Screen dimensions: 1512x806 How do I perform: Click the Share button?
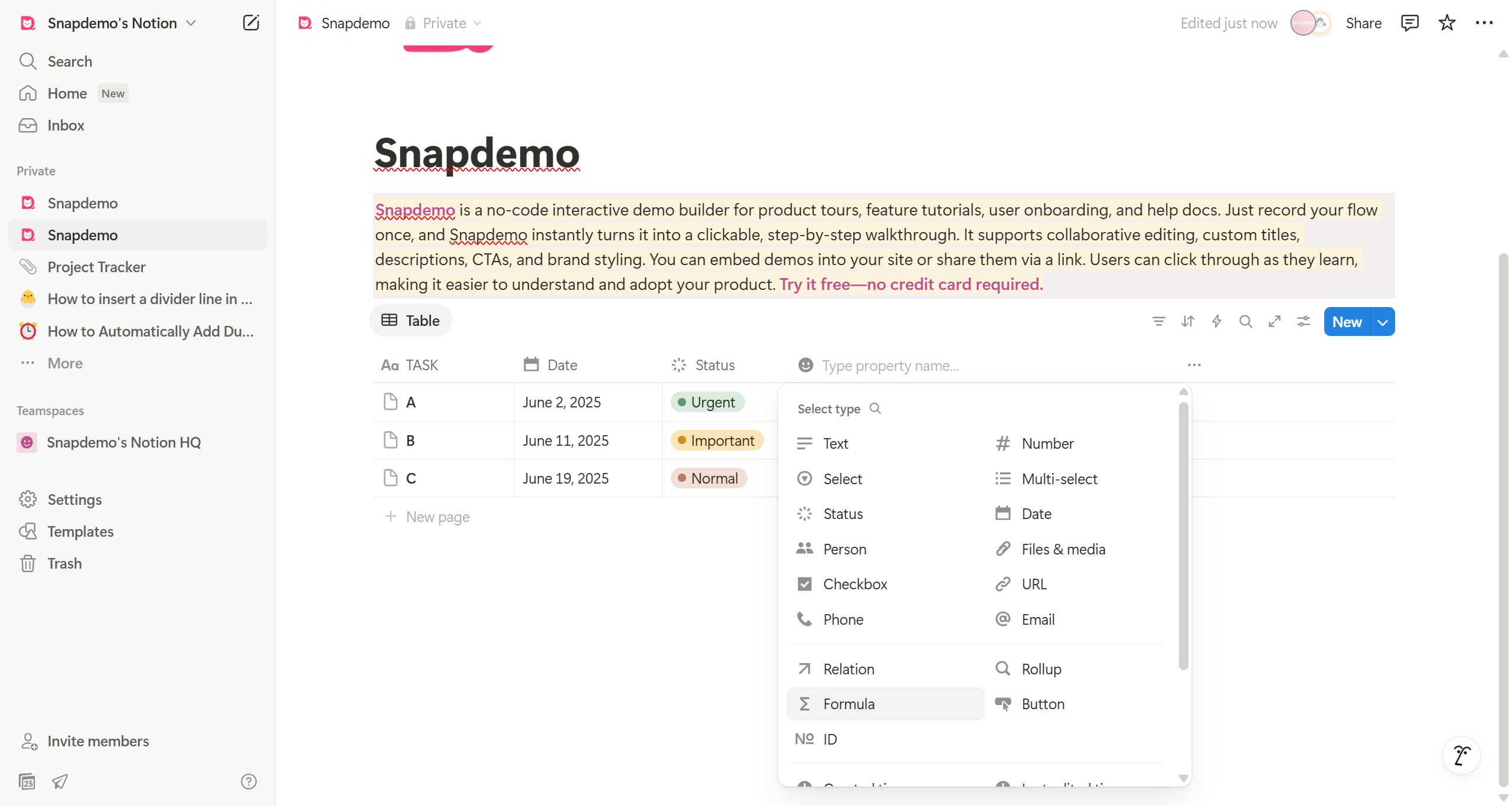[x=1363, y=23]
